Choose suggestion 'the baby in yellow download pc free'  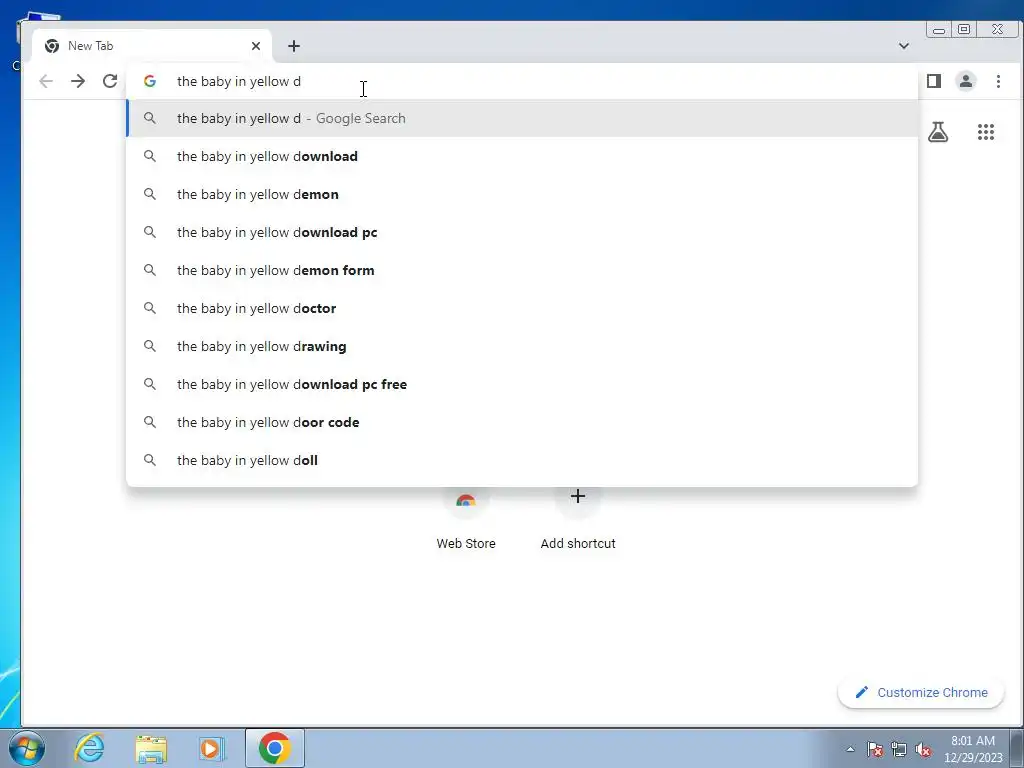click(522, 384)
